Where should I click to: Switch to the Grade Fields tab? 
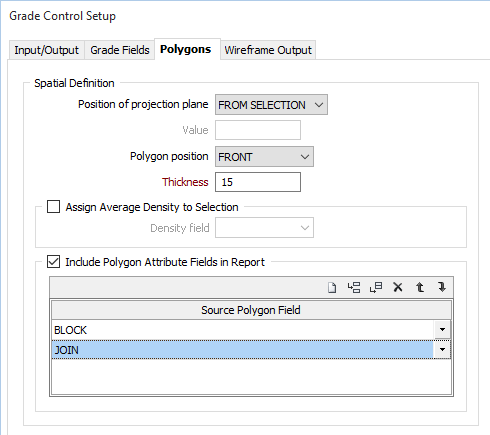[x=120, y=50]
